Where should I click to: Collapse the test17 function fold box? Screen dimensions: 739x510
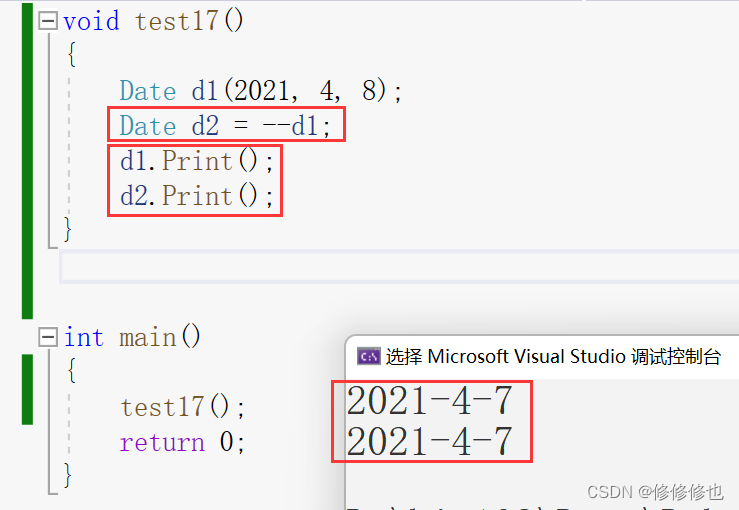[x=48, y=20]
